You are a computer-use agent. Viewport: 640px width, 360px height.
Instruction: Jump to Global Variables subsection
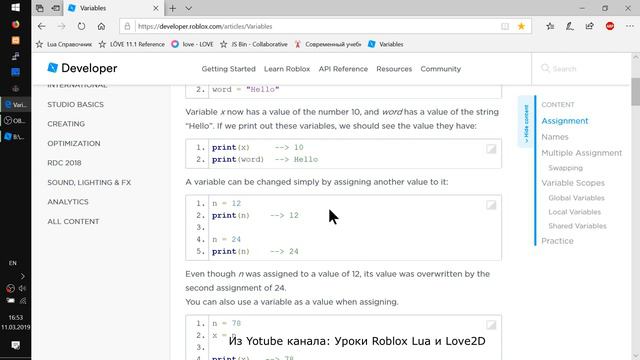click(x=576, y=198)
